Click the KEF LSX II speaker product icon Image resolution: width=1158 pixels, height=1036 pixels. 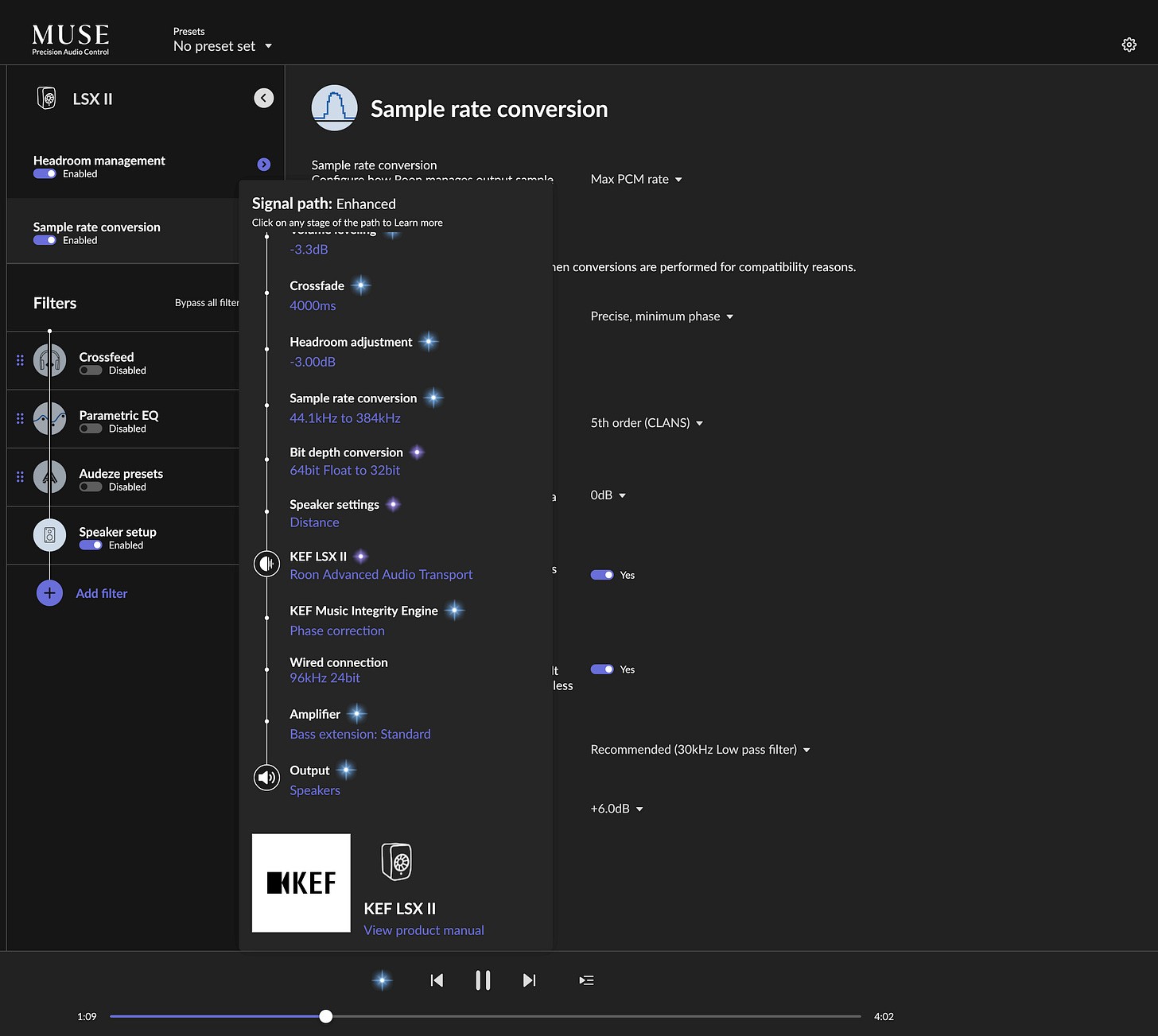397,862
